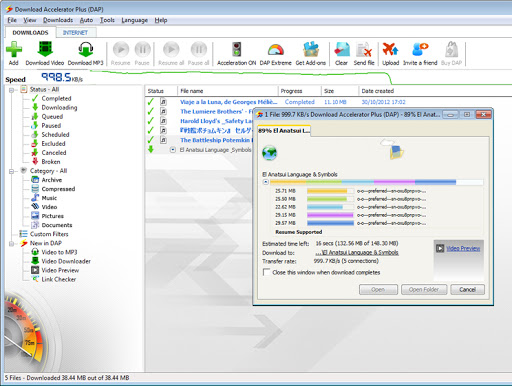Enable Close this window when download completes
512x386 pixels.
tap(266, 272)
